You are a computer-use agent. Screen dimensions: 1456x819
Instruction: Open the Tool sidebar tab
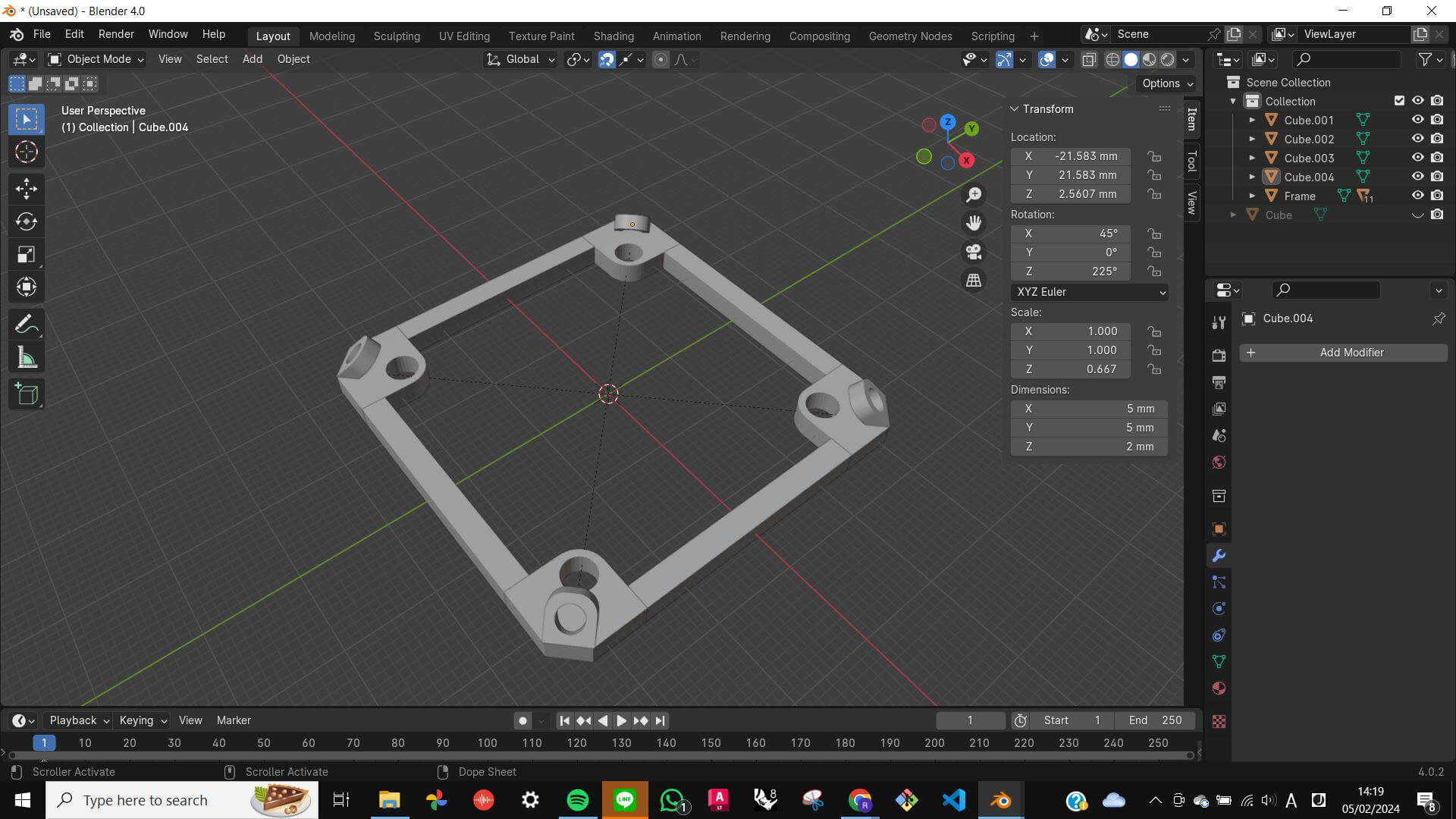point(1191,161)
